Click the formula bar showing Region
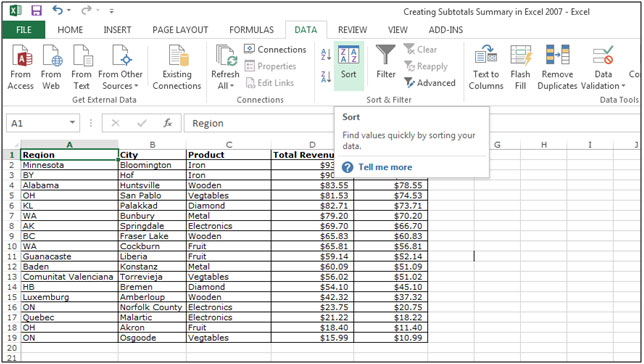This screenshot has height=364, width=644. 259,123
